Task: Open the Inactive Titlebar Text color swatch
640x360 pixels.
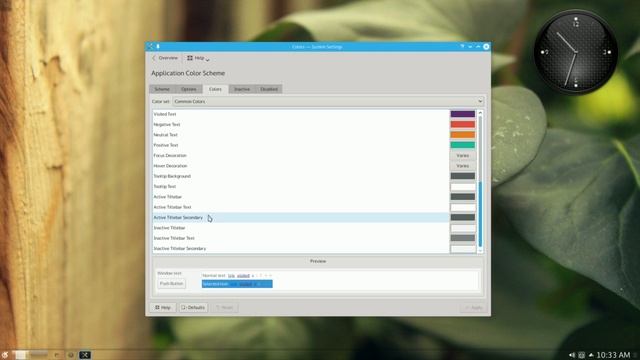Action: tap(462, 238)
